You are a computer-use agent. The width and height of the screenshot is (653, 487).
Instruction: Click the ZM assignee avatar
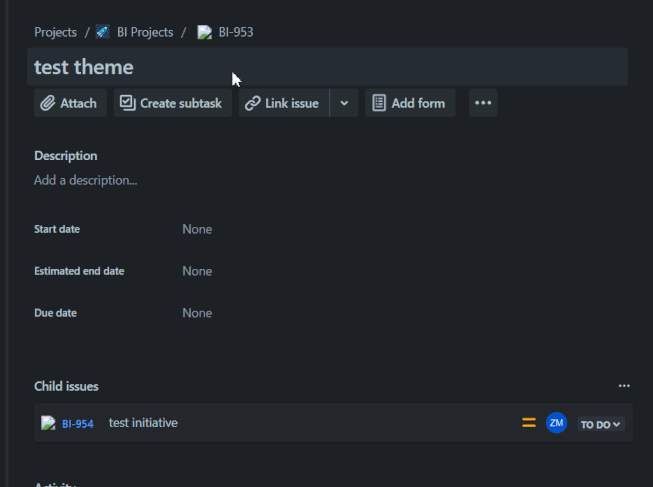(556, 423)
